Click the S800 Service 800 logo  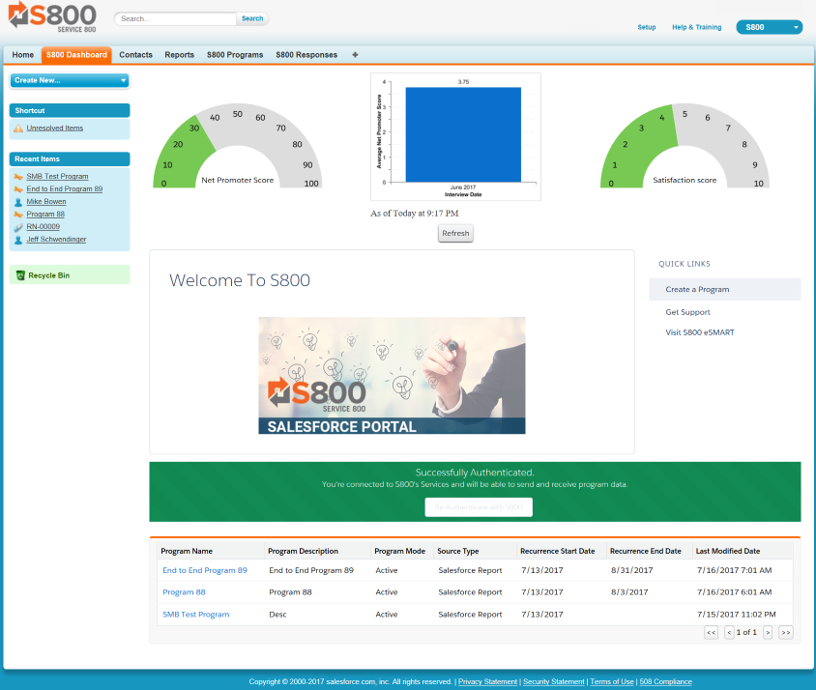(53, 17)
